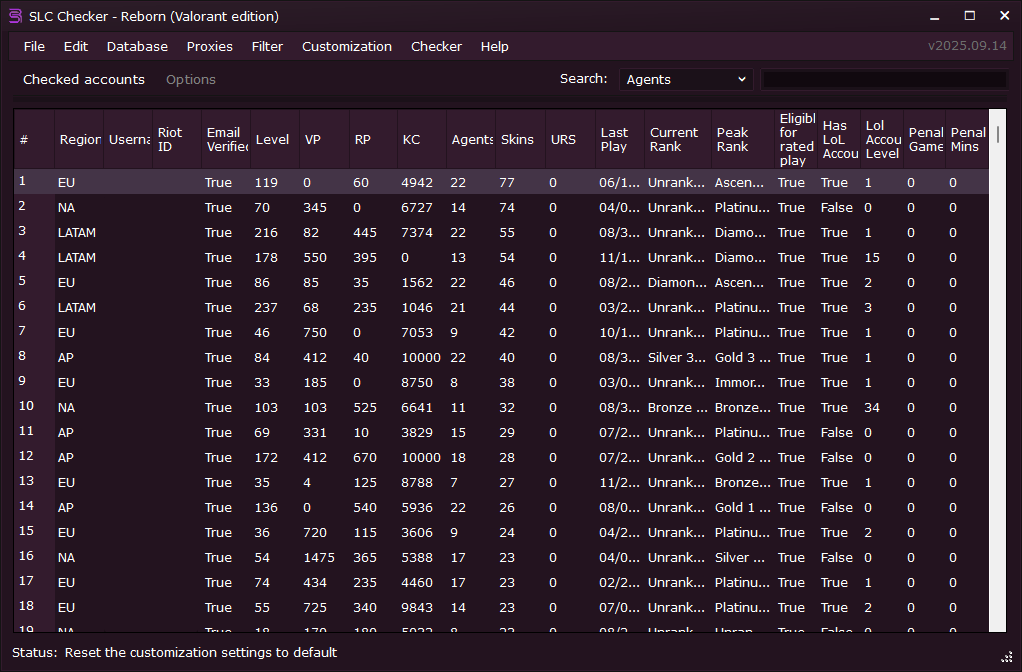Sort by the KC column header
The width and height of the screenshot is (1022, 672).
point(422,139)
